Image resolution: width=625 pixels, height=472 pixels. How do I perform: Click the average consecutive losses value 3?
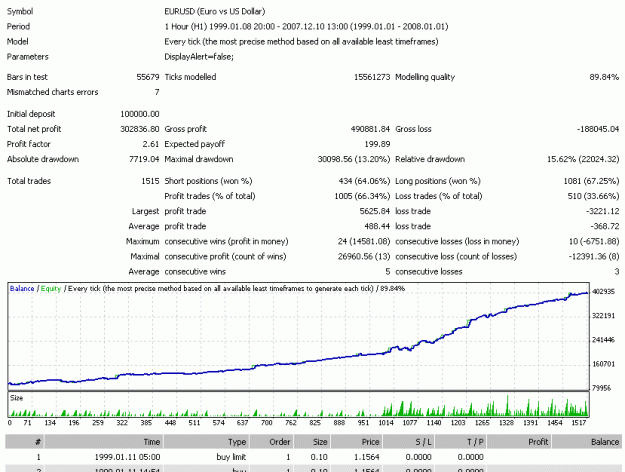click(617, 272)
